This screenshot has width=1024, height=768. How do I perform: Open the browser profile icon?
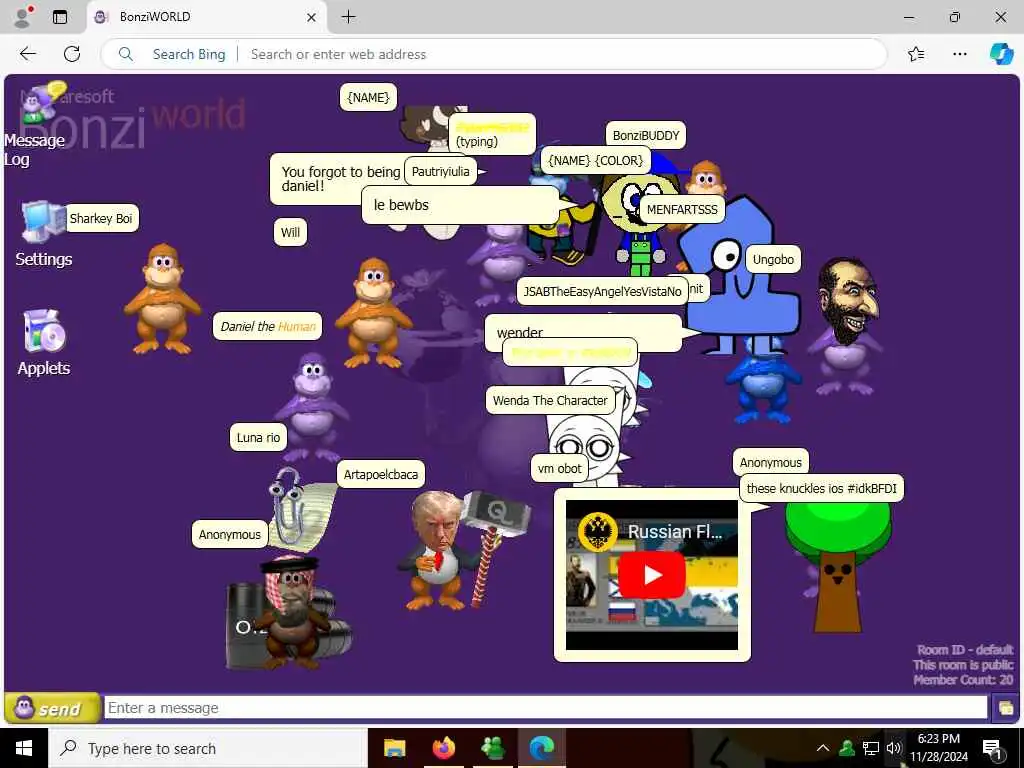coord(23,17)
